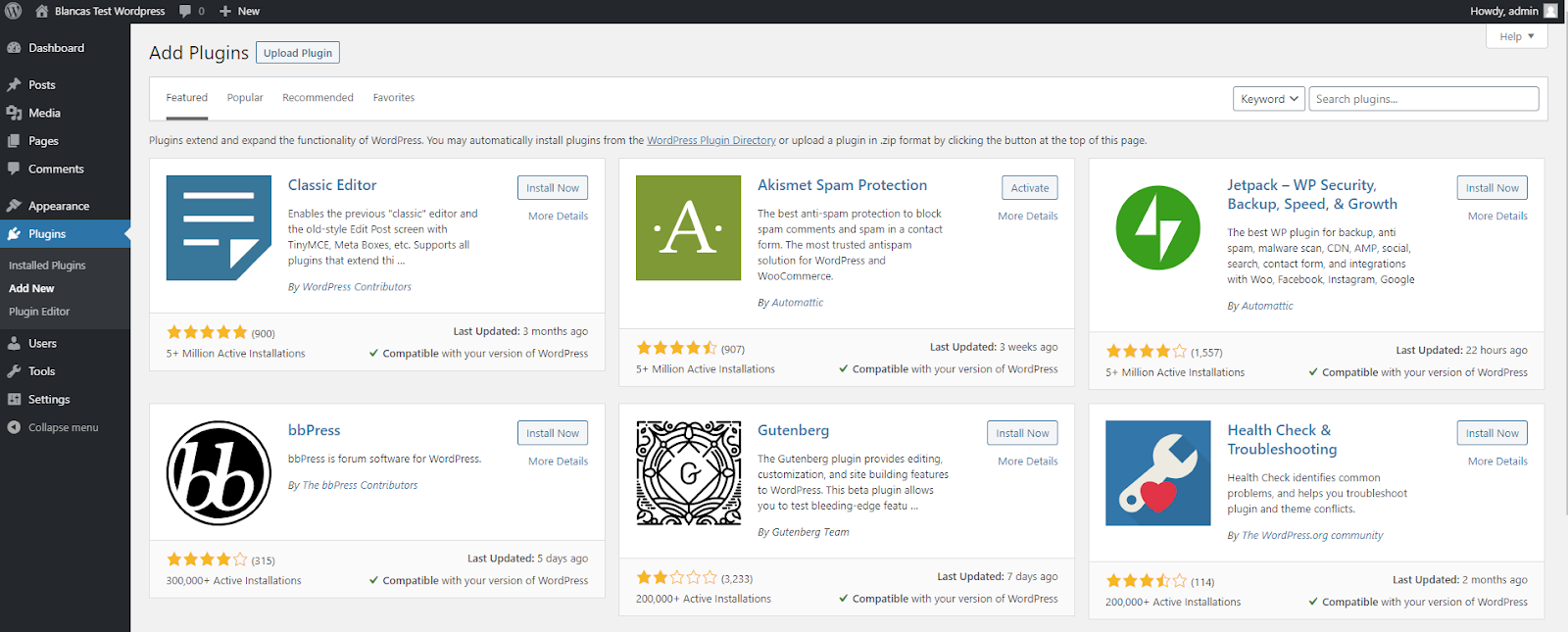Click the Automattic author link under Jetpack
This screenshot has width=1568, height=632.
[1267, 307]
